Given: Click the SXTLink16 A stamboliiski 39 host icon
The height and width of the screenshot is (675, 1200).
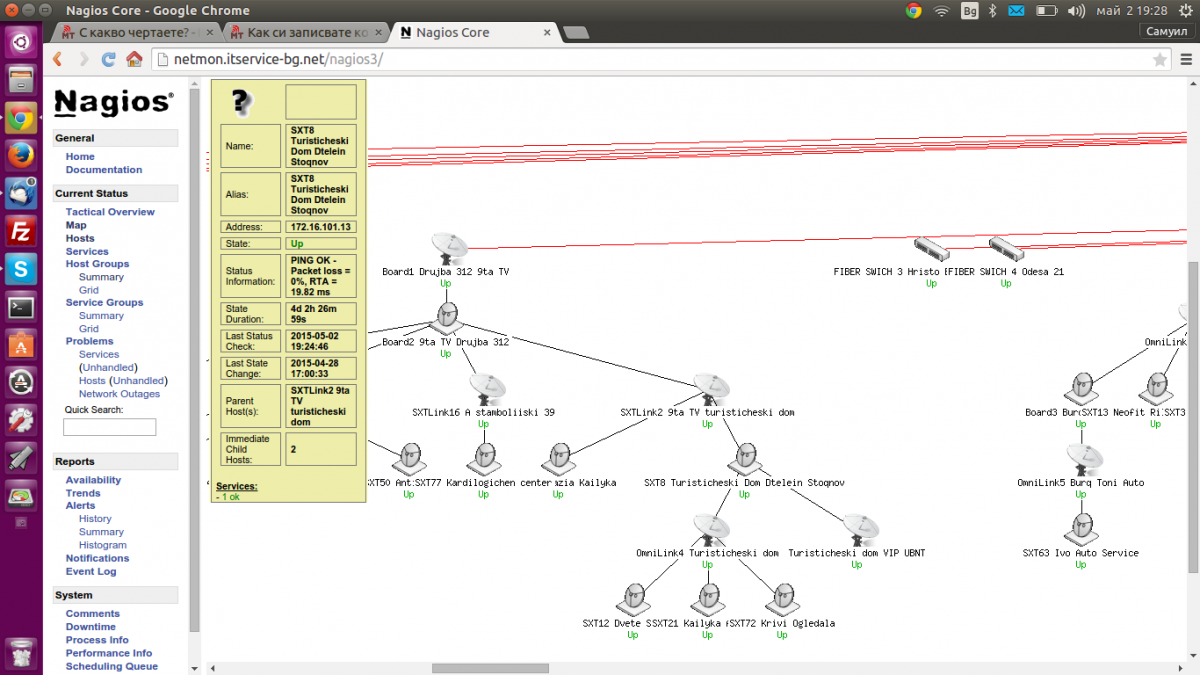Looking at the screenshot, I should click(x=485, y=388).
